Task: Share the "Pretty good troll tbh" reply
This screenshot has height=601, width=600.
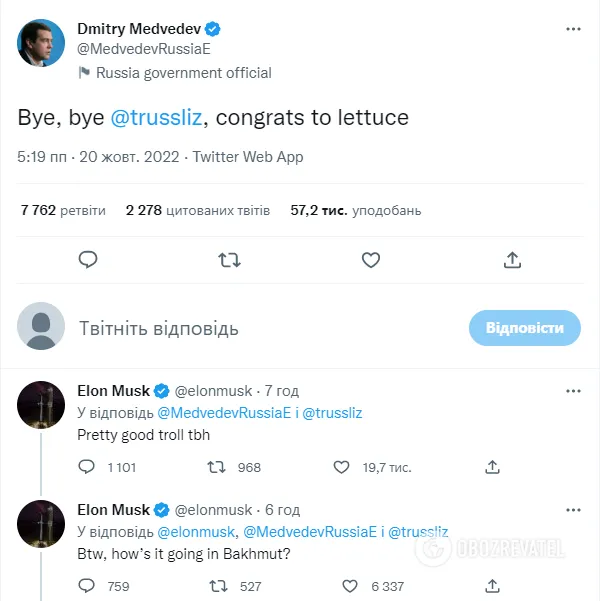Action: click(492, 467)
